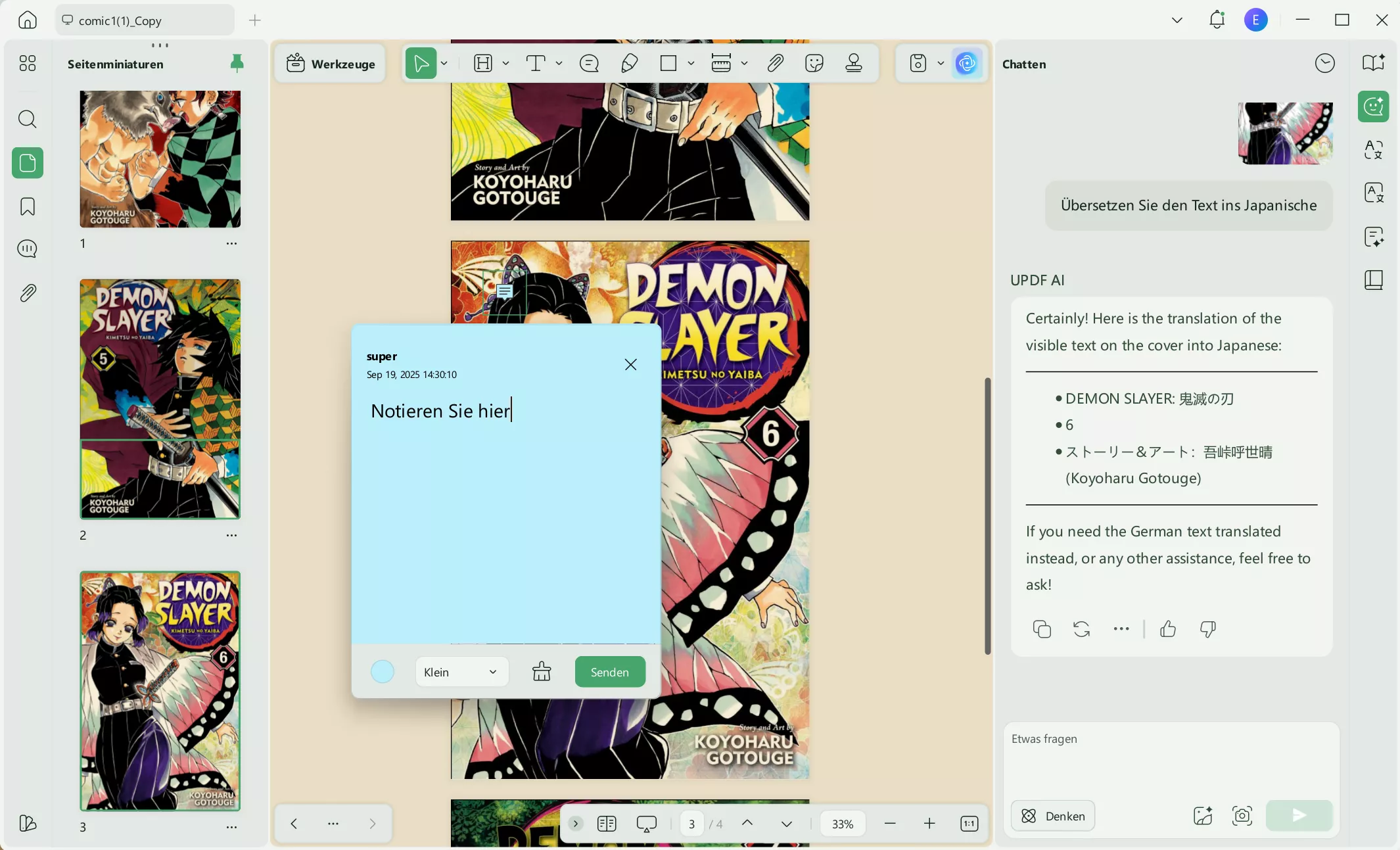Click the translate icon in right sidebar
Viewport: 1400px width, 850px height.
(1374, 149)
